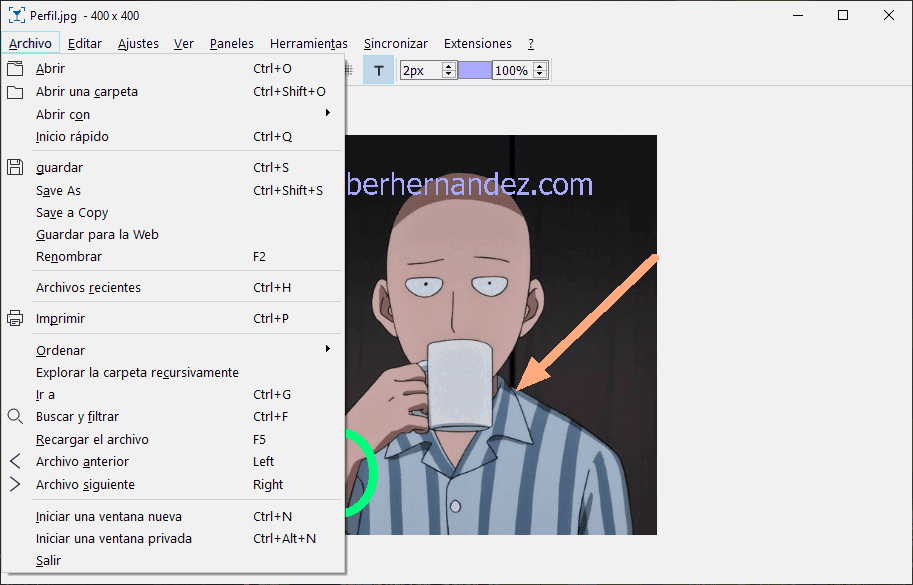This screenshot has width=913, height=585.
Task: Open the Ajustes menu
Action: point(138,44)
